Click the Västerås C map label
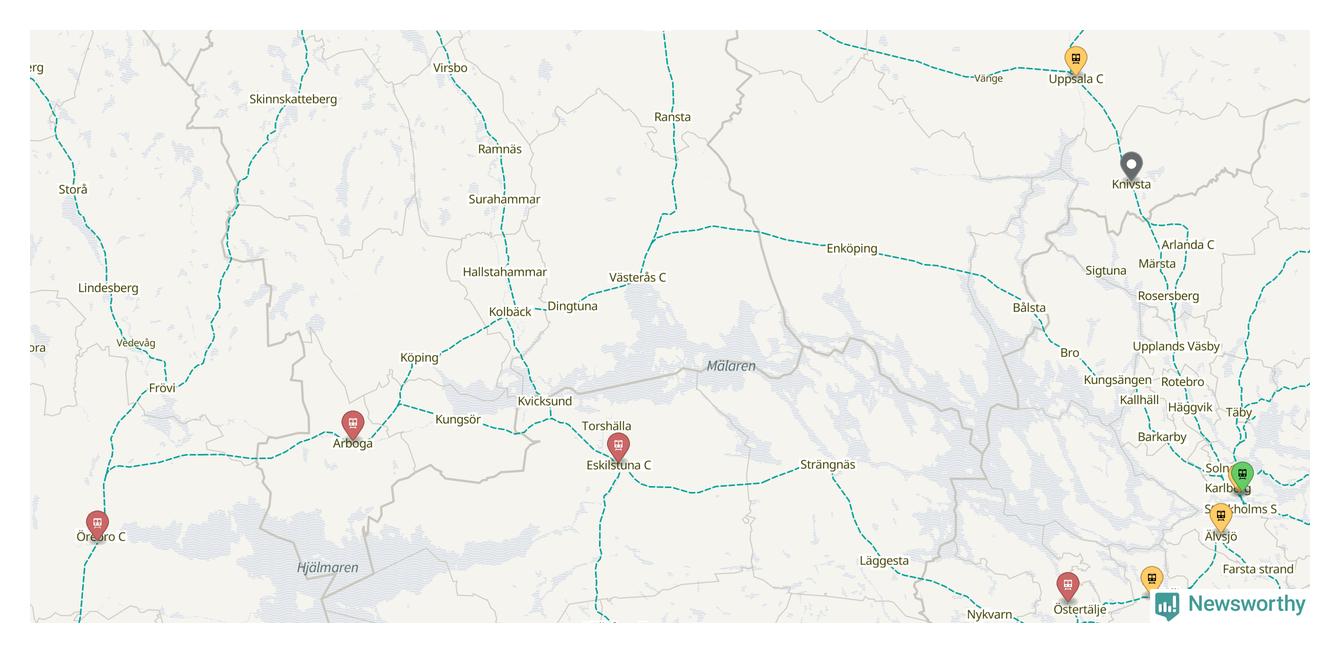 point(637,277)
